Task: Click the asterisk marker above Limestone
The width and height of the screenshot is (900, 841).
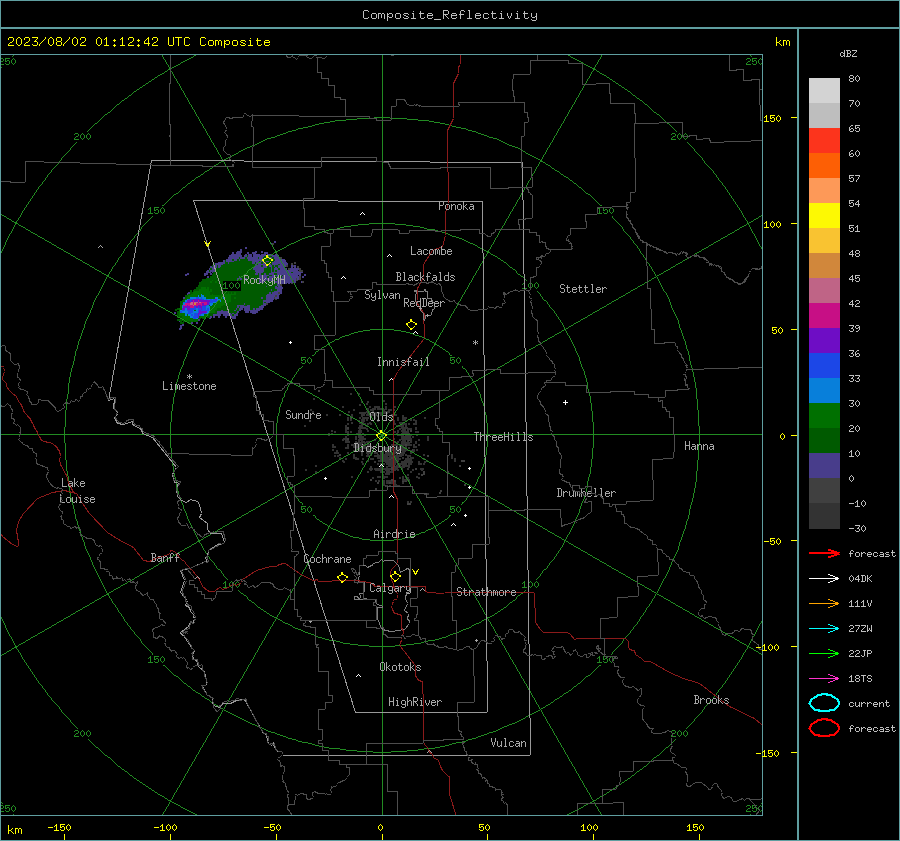Action: click(189, 377)
